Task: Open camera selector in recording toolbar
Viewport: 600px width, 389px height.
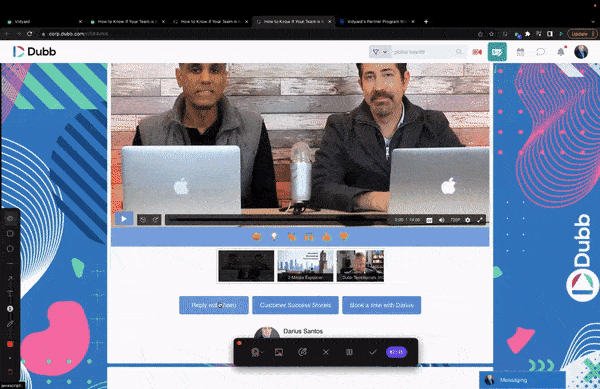Action: (x=256, y=352)
